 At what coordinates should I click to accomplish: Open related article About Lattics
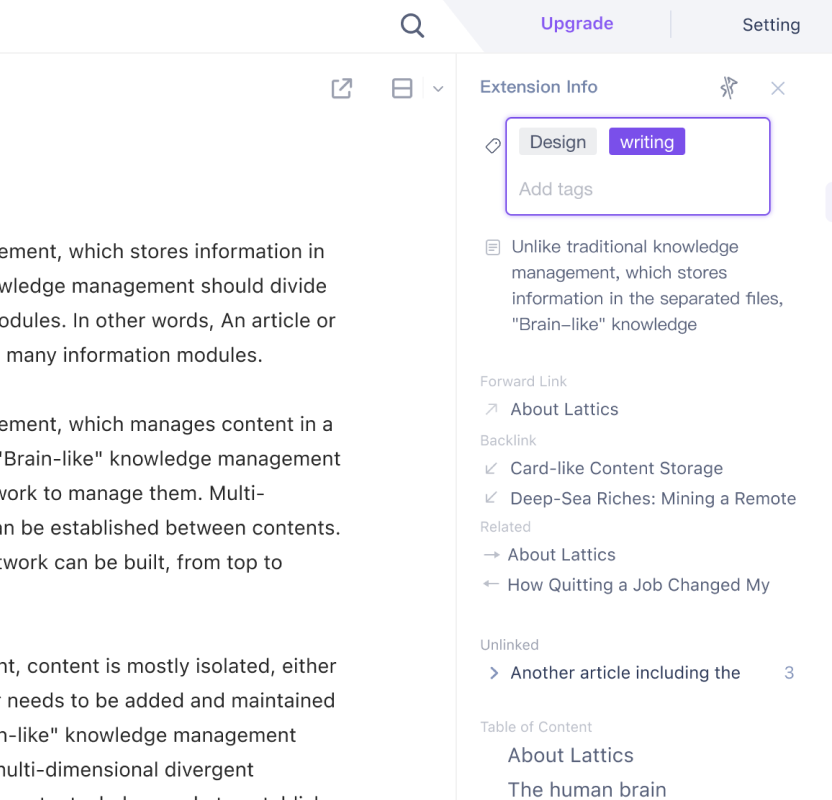[561, 554]
